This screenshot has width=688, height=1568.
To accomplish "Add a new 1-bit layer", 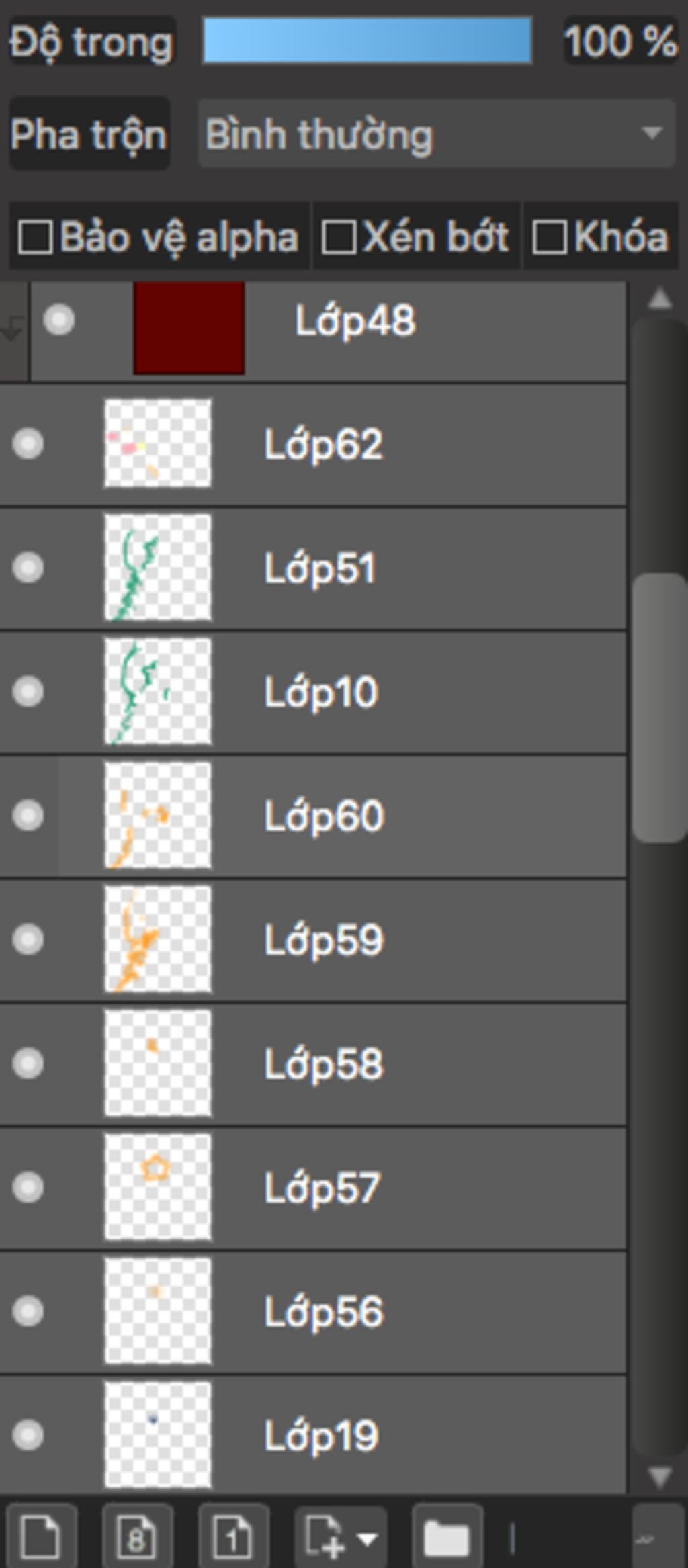I will point(233,1536).
